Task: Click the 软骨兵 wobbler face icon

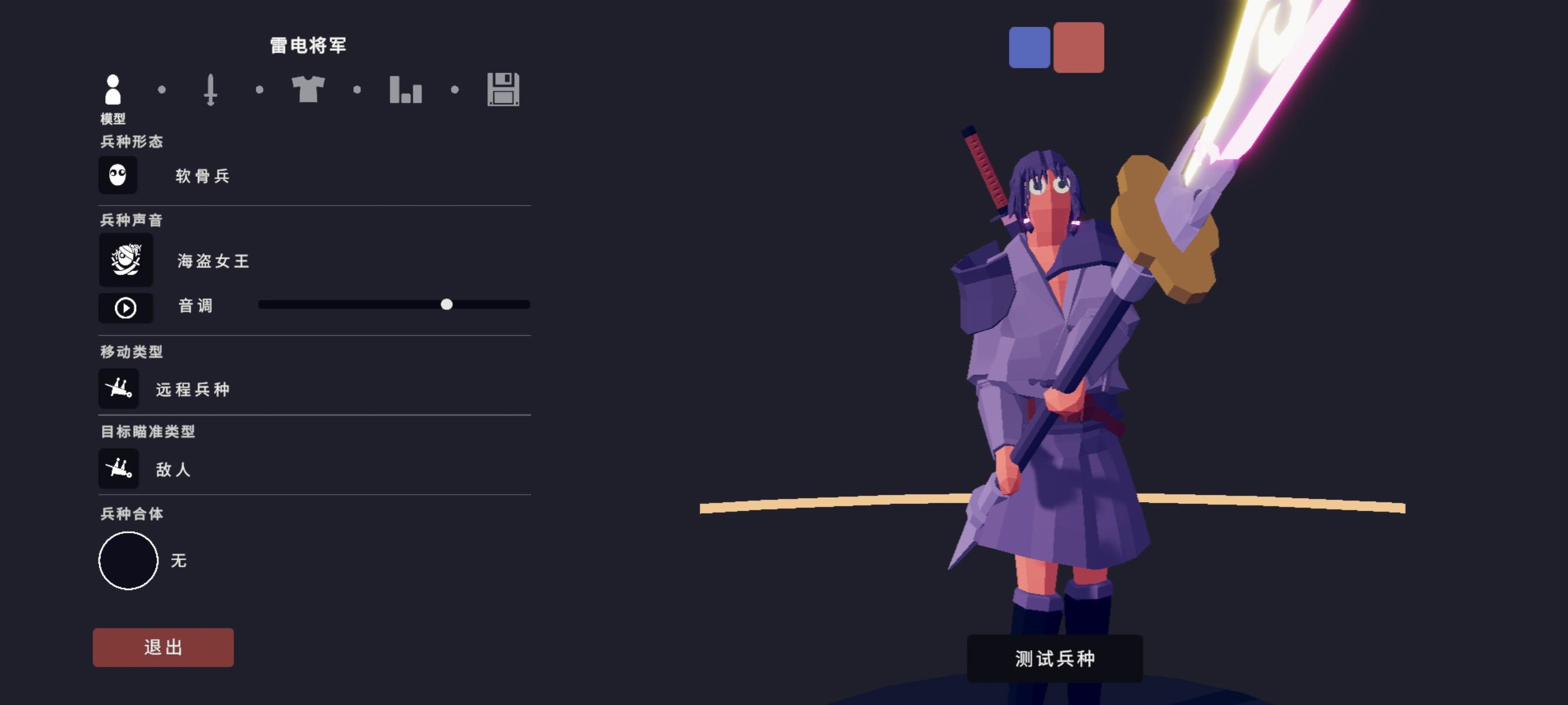Action: (x=117, y=175)
